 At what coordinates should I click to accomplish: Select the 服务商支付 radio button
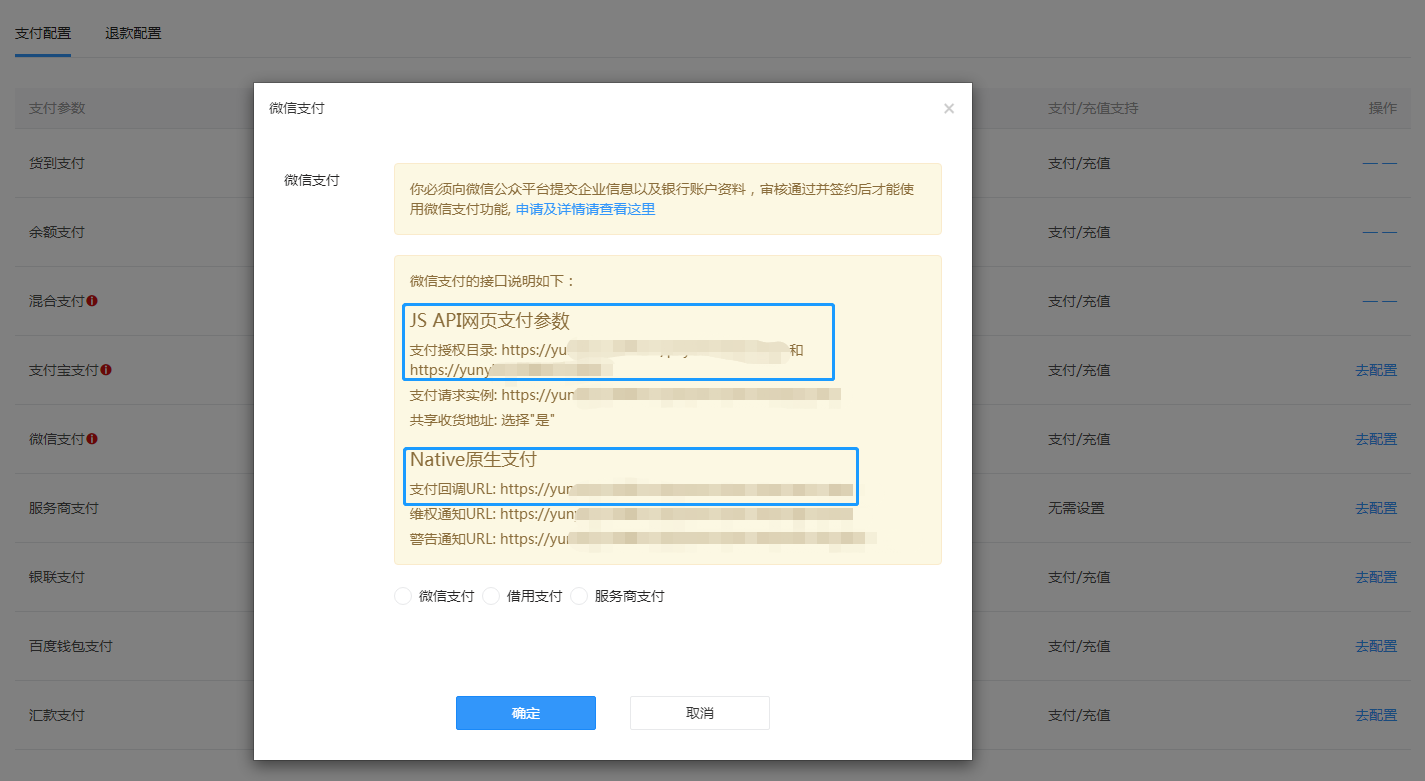click(579, 596)
